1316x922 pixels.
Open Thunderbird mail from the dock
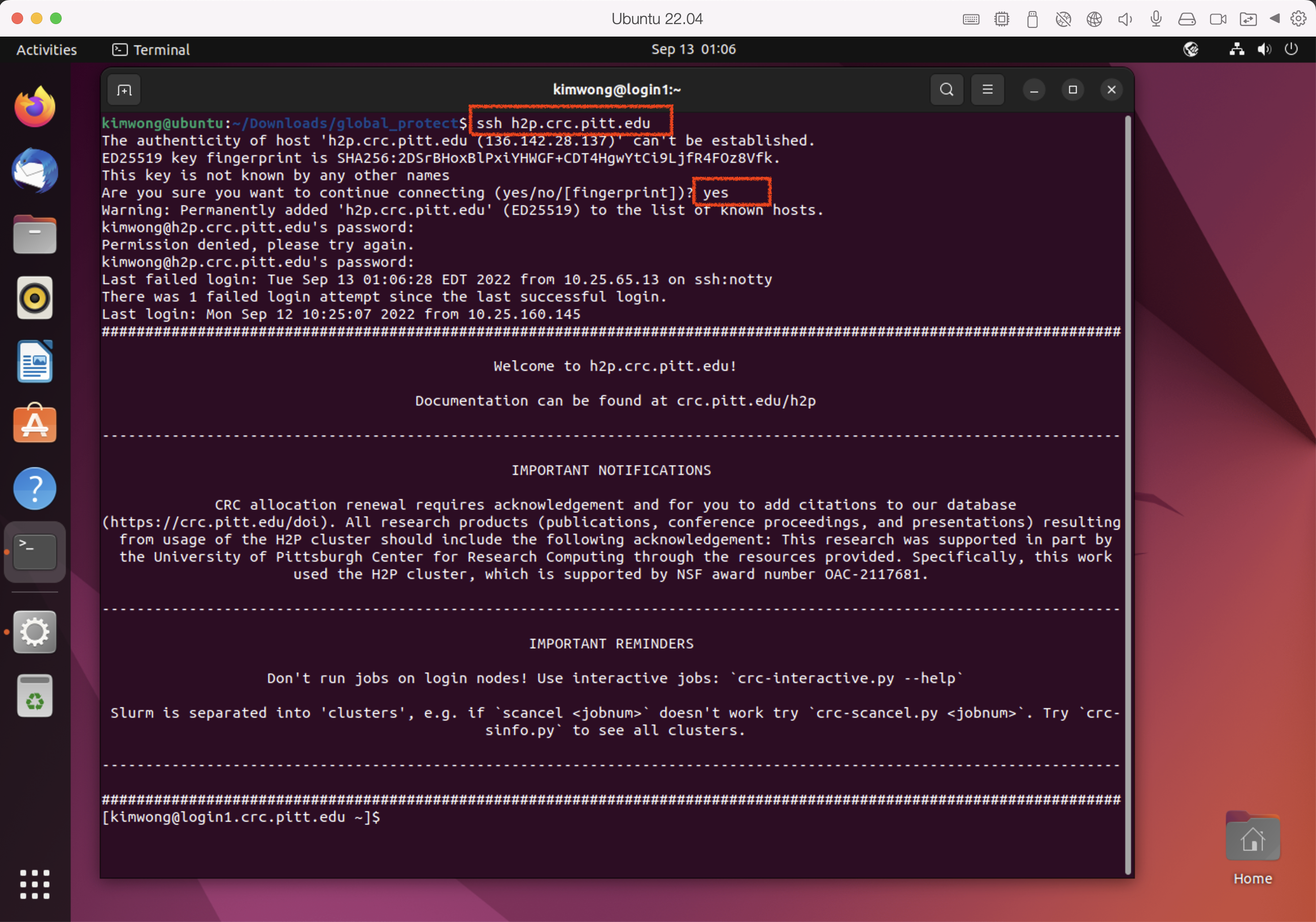[x=35, y=171]
